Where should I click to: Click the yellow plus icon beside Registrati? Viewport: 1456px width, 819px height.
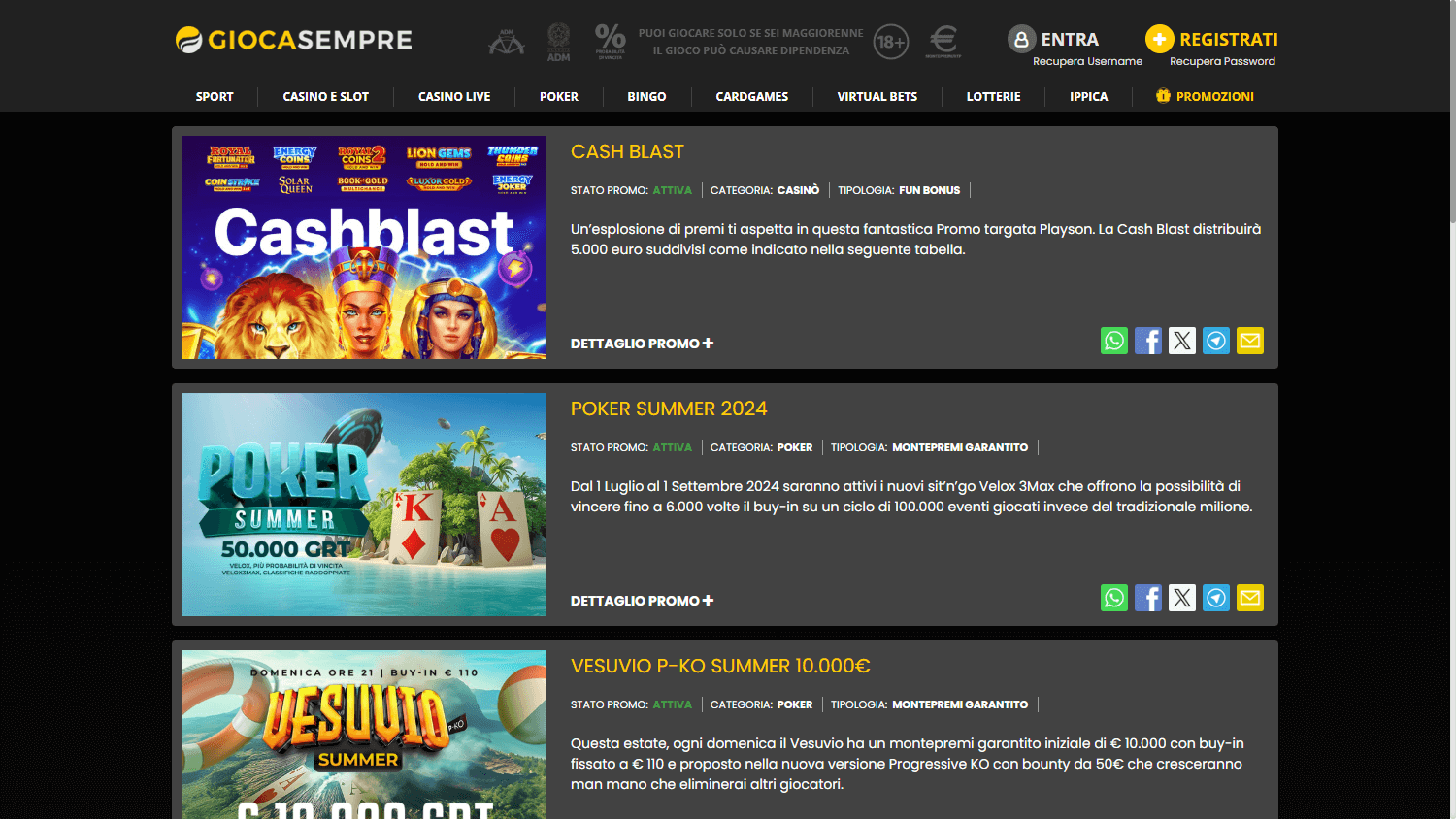pos(1159,39)
